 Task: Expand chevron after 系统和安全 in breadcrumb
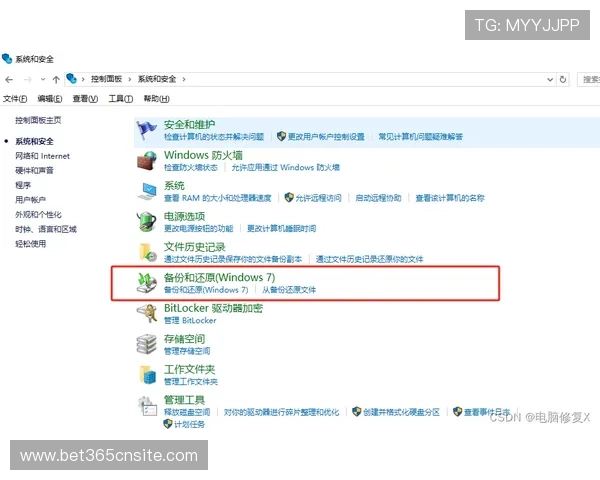(x=184, y=79)
